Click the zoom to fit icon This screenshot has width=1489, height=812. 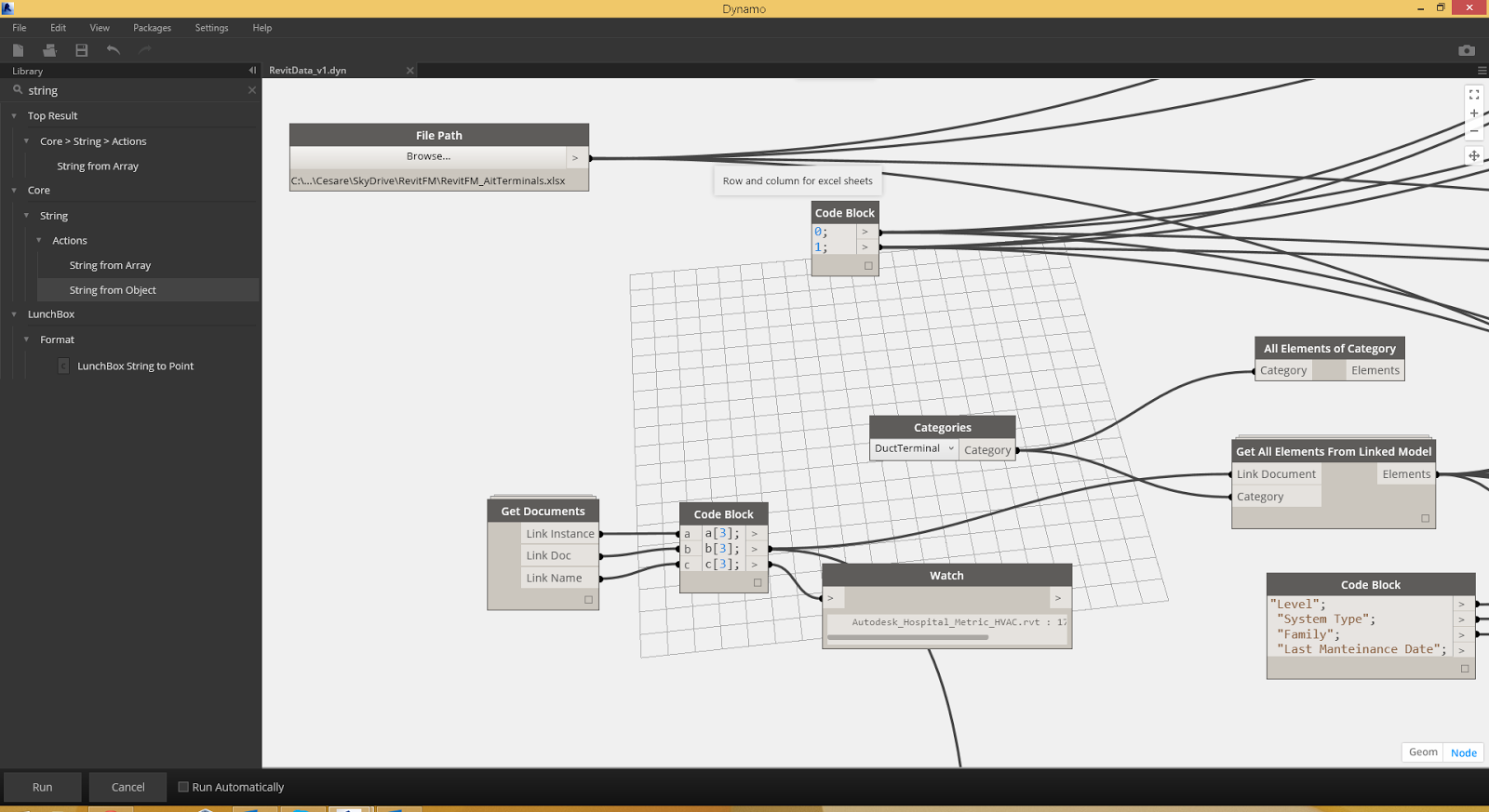coord(1474,95)
